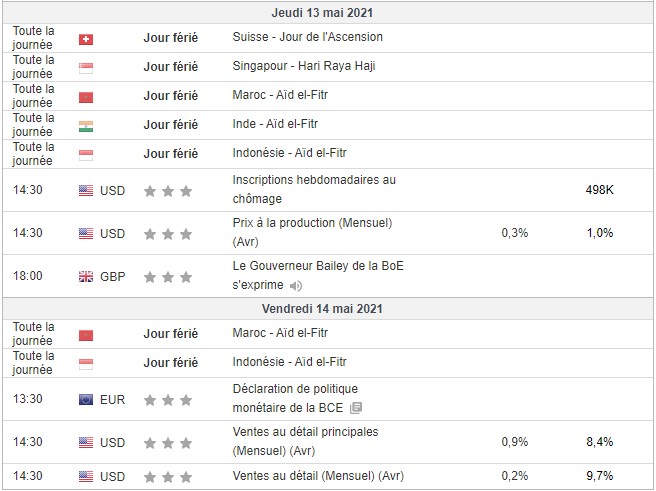Click the Swiss flag icon
This screenshot has width=656, height=491.
click(85, 39)
